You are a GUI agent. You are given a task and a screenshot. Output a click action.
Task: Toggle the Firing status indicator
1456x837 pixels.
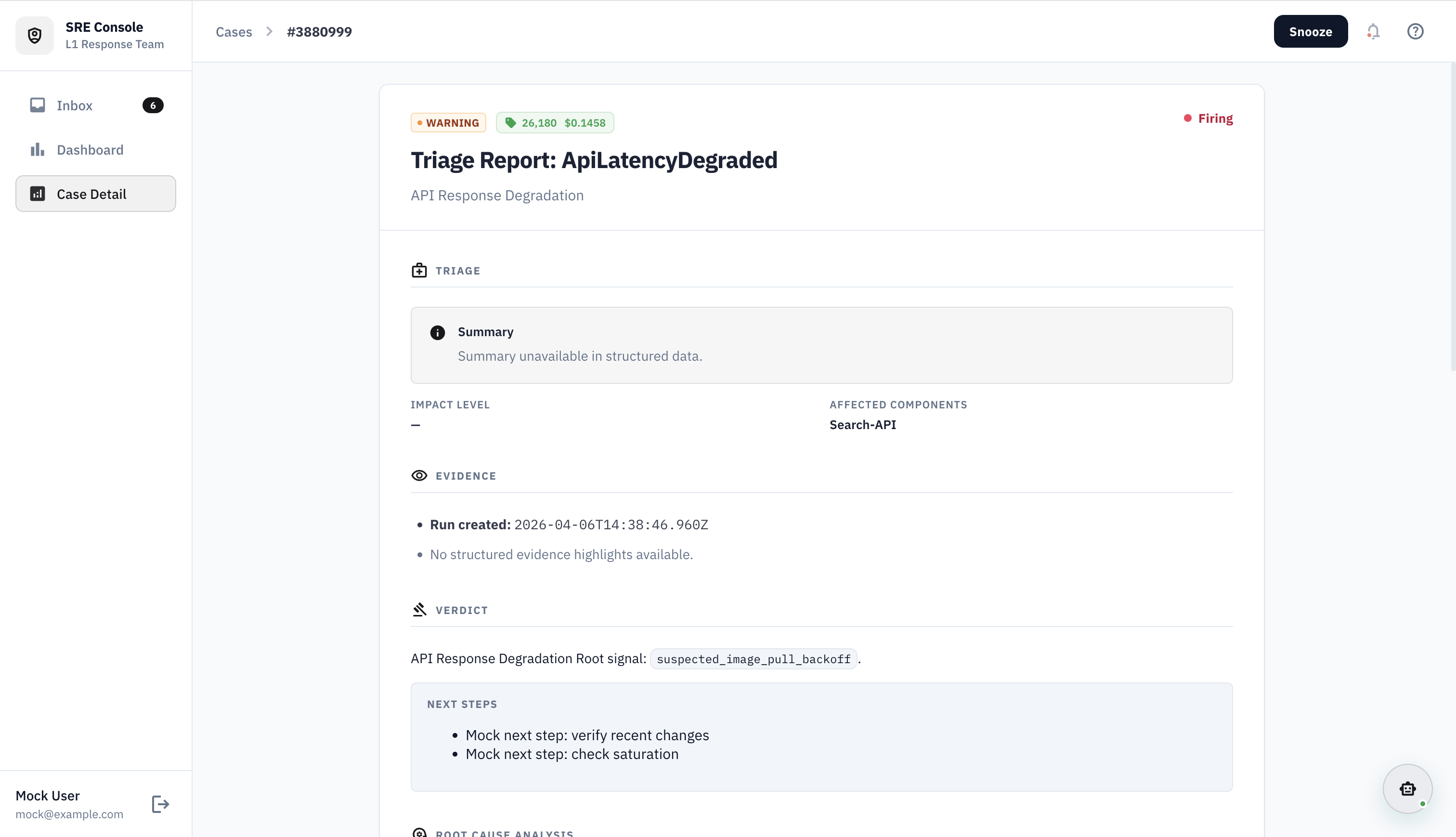pyautogui.click(x=1209, y=118)
